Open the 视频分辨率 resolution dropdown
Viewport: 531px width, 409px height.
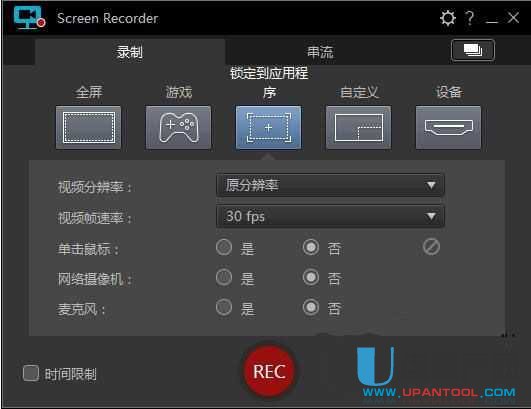click(330, 185)
